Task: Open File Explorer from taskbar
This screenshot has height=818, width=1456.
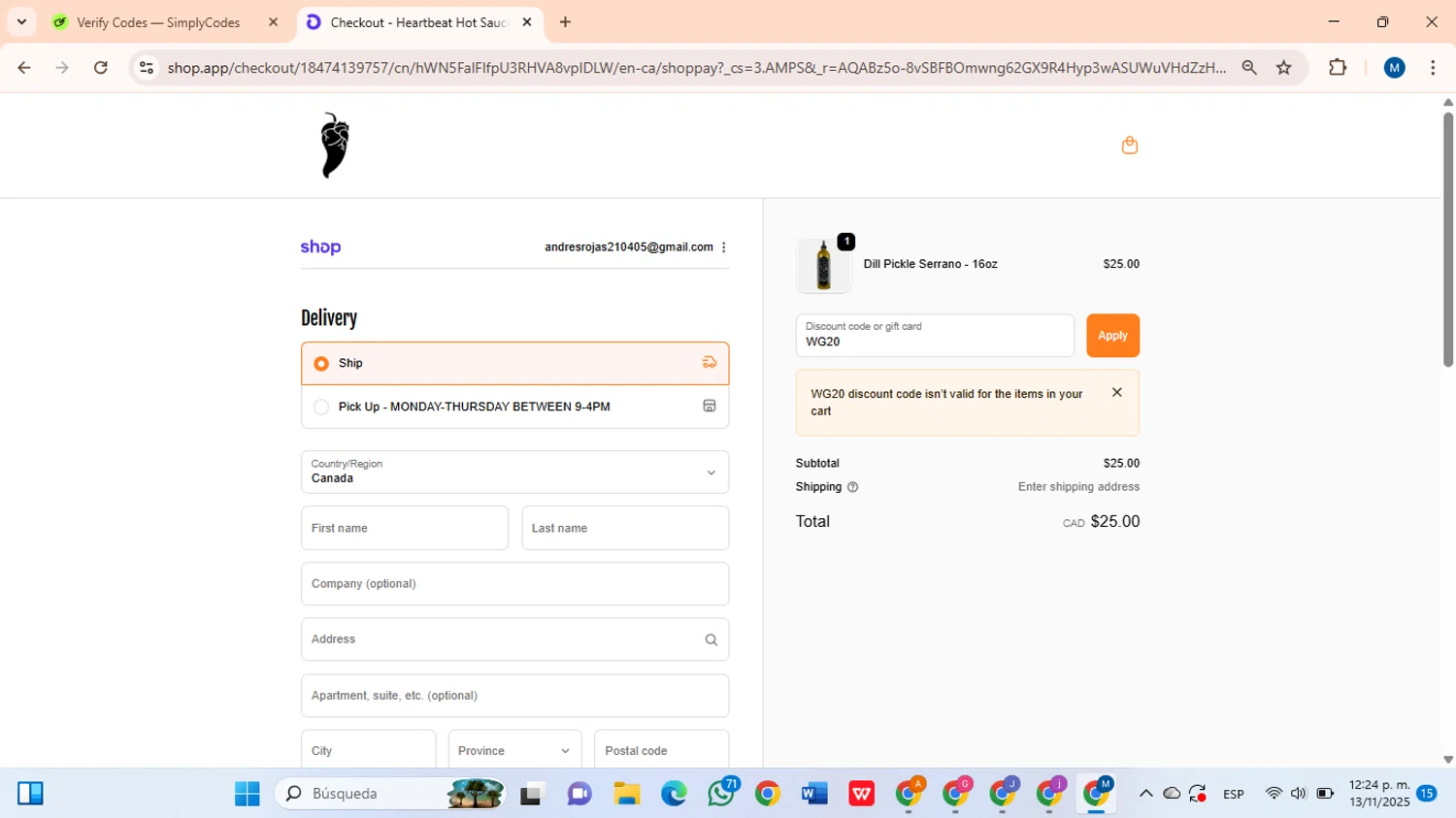Action: (626, 794)
